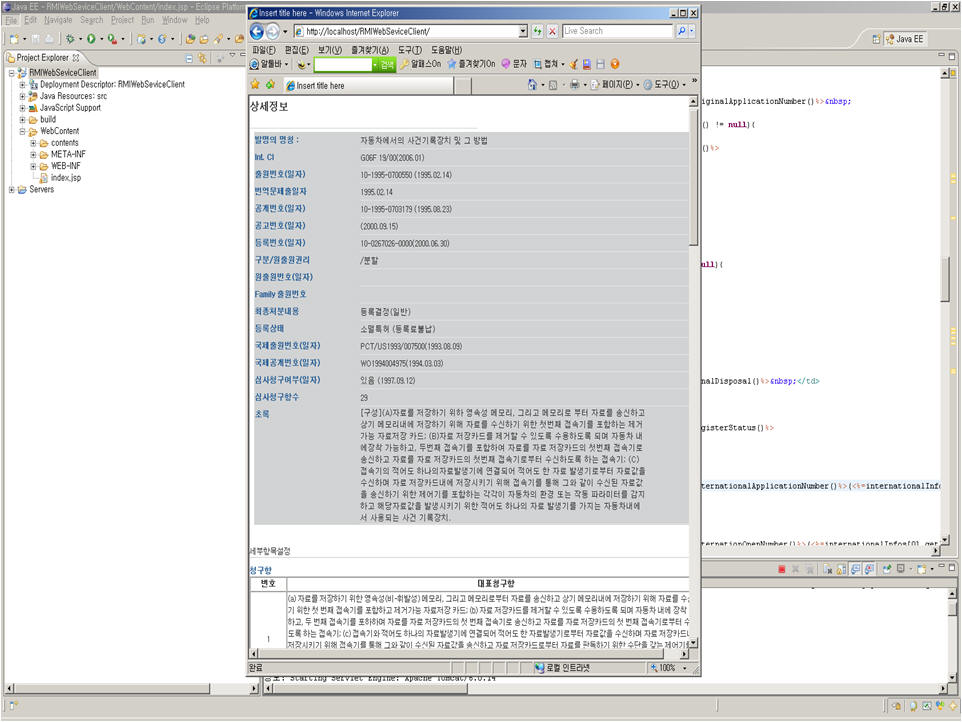Click the green 검색 search button
962x722 pixels.
[386, 64]
